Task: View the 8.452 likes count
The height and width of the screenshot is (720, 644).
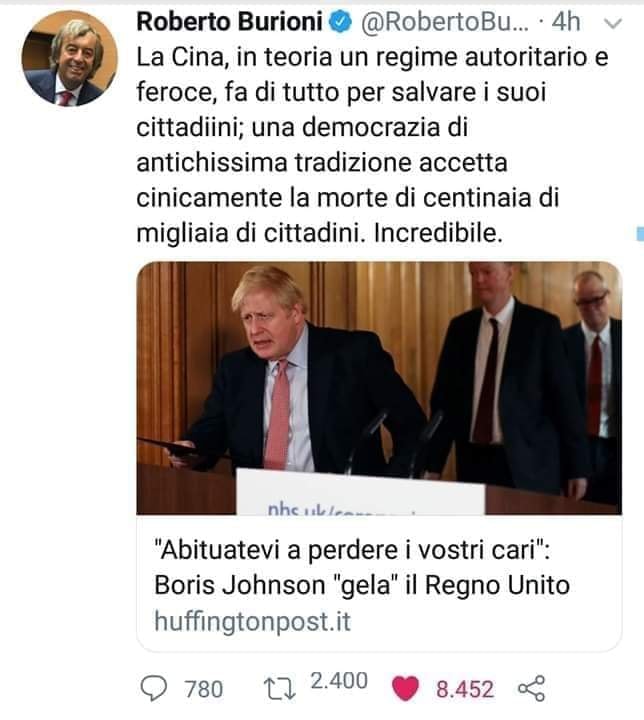Action: click(465, 689)
